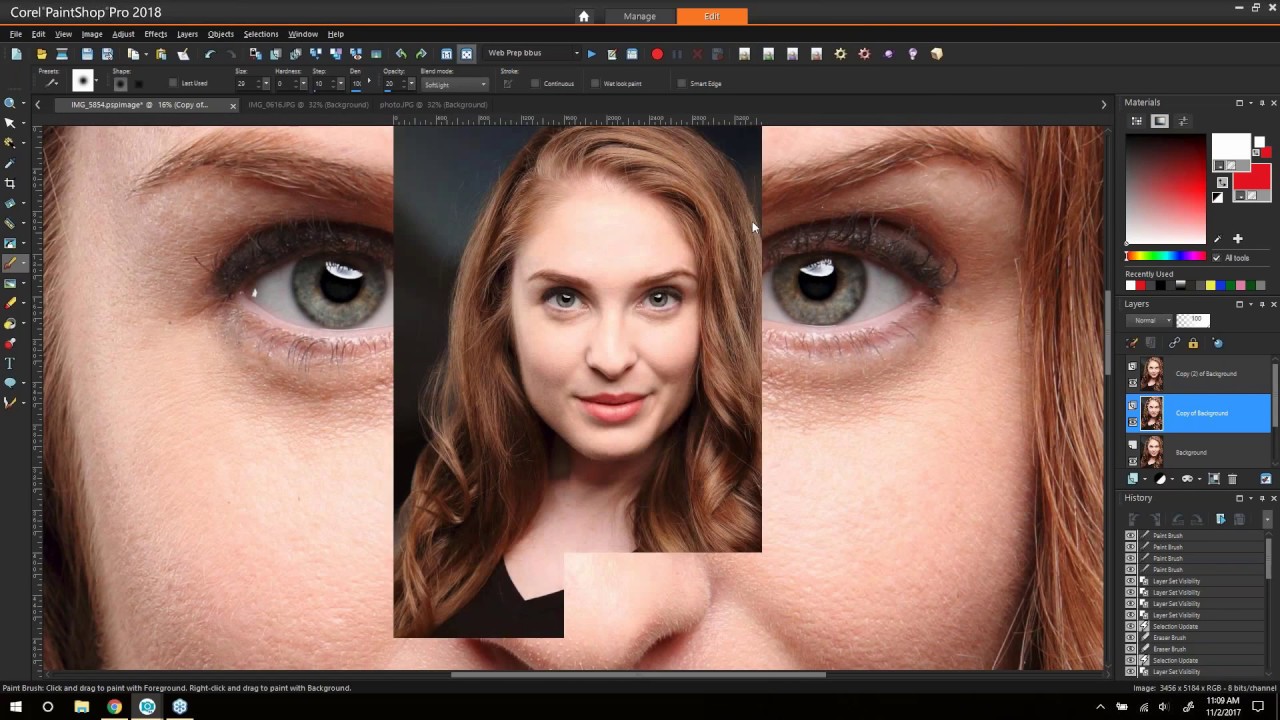Open the Opacity value dropdown arrow

[411, 84]
